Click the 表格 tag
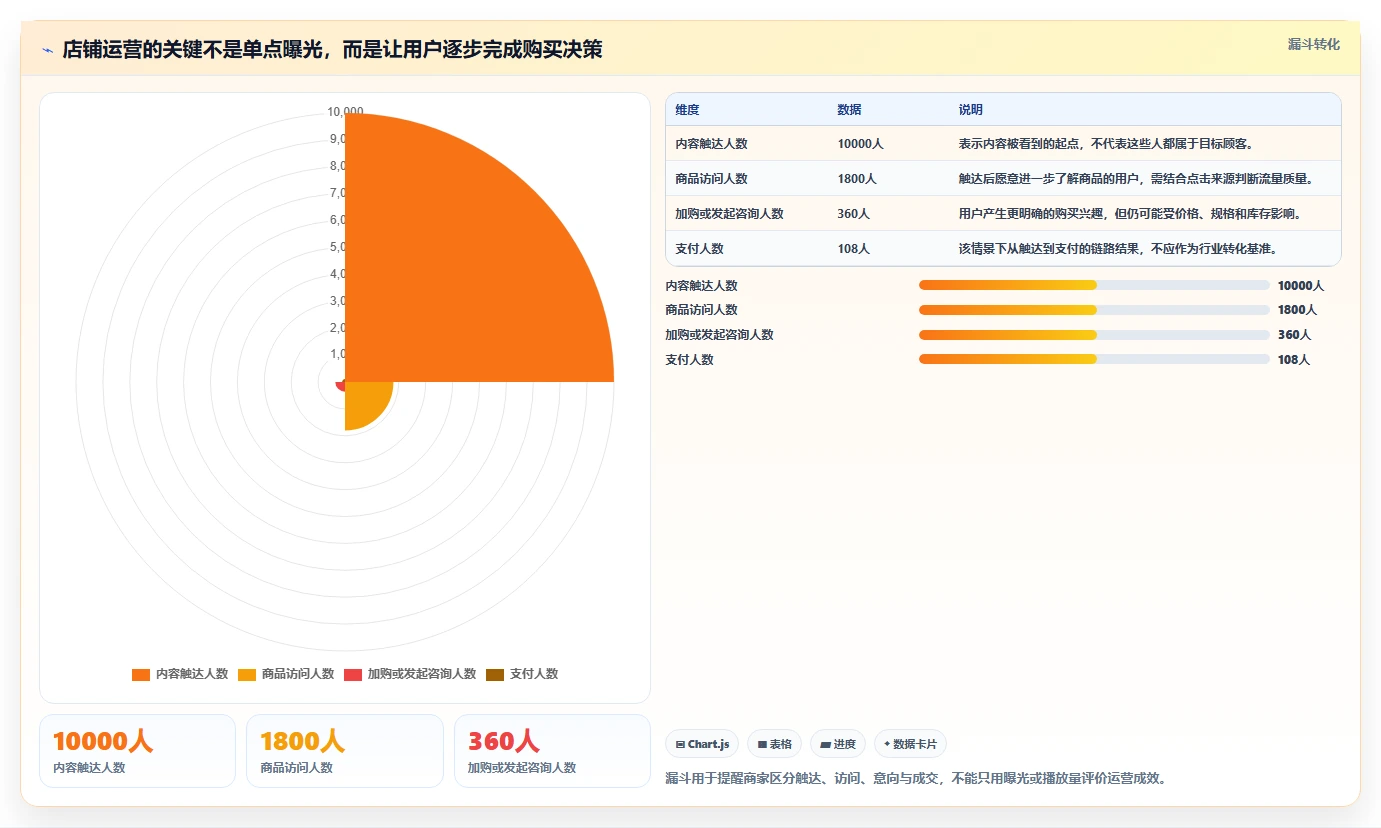 pyautogui.click(x=774, y=744)
